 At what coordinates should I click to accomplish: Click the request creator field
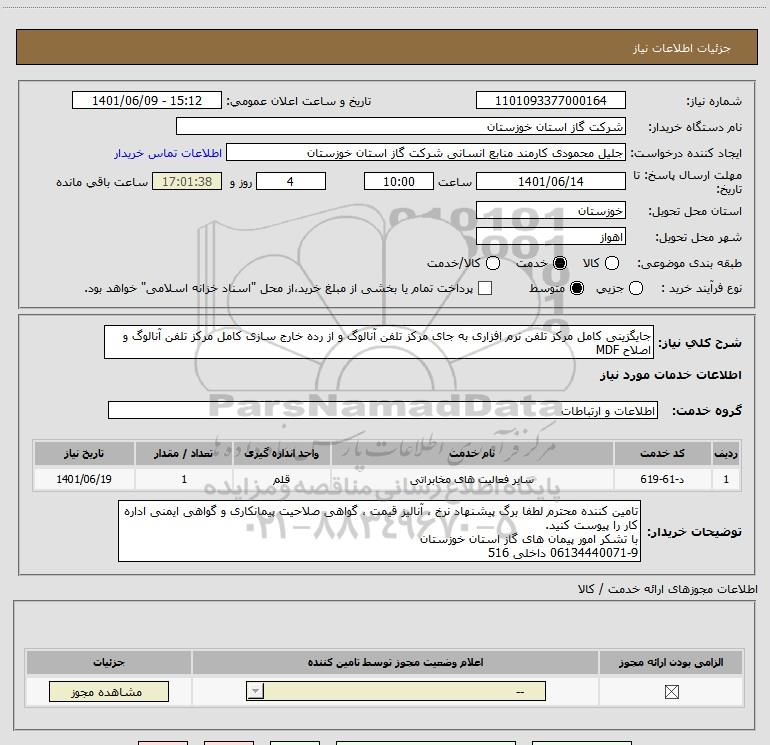(426, 153)
